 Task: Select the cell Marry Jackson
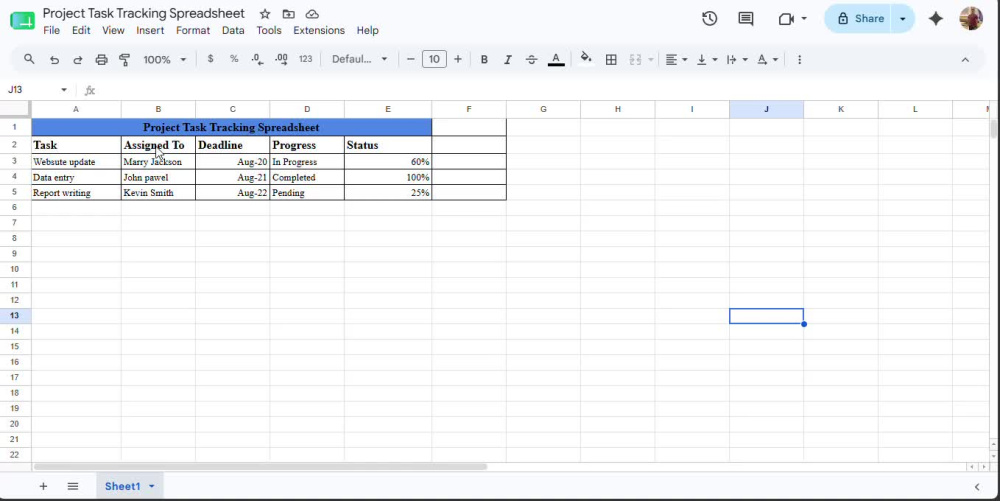(x=158, y=162)
